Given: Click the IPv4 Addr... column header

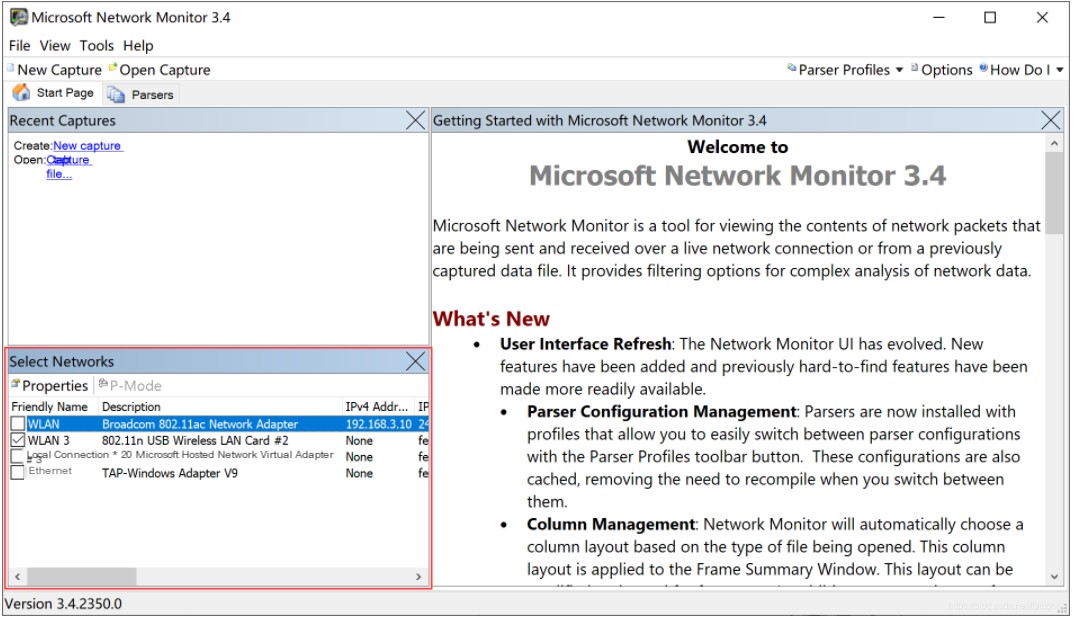Looking at the screenshot, I should tap(378, 408).
